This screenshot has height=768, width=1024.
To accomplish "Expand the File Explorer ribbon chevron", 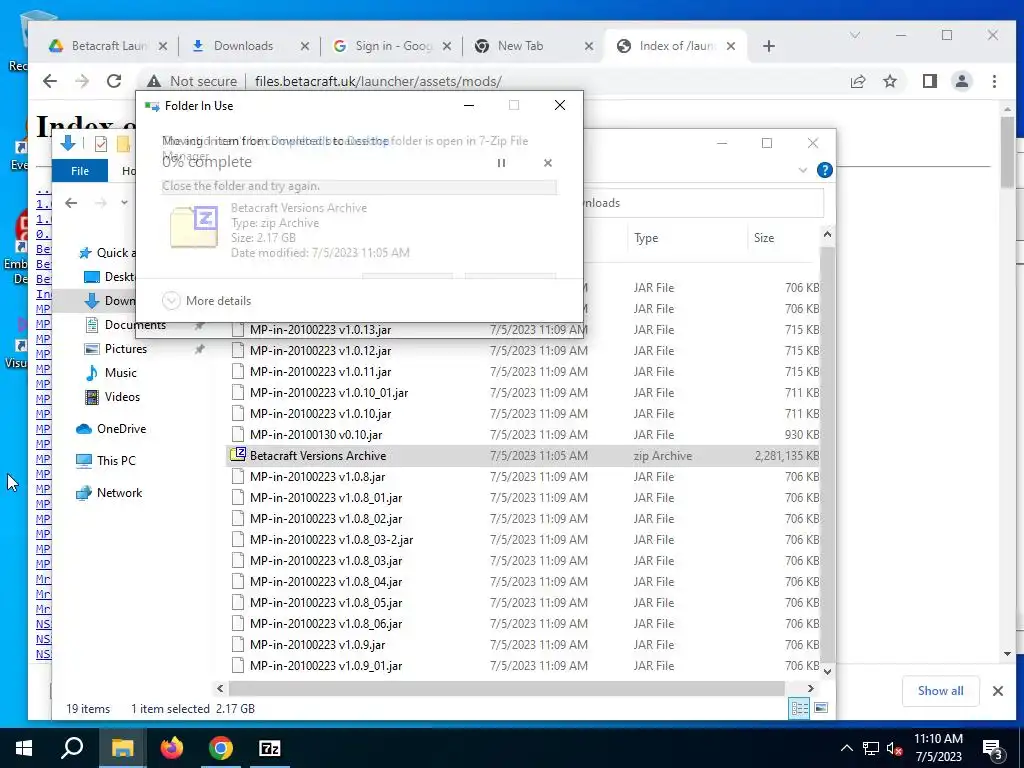I will tap(803, 170).
